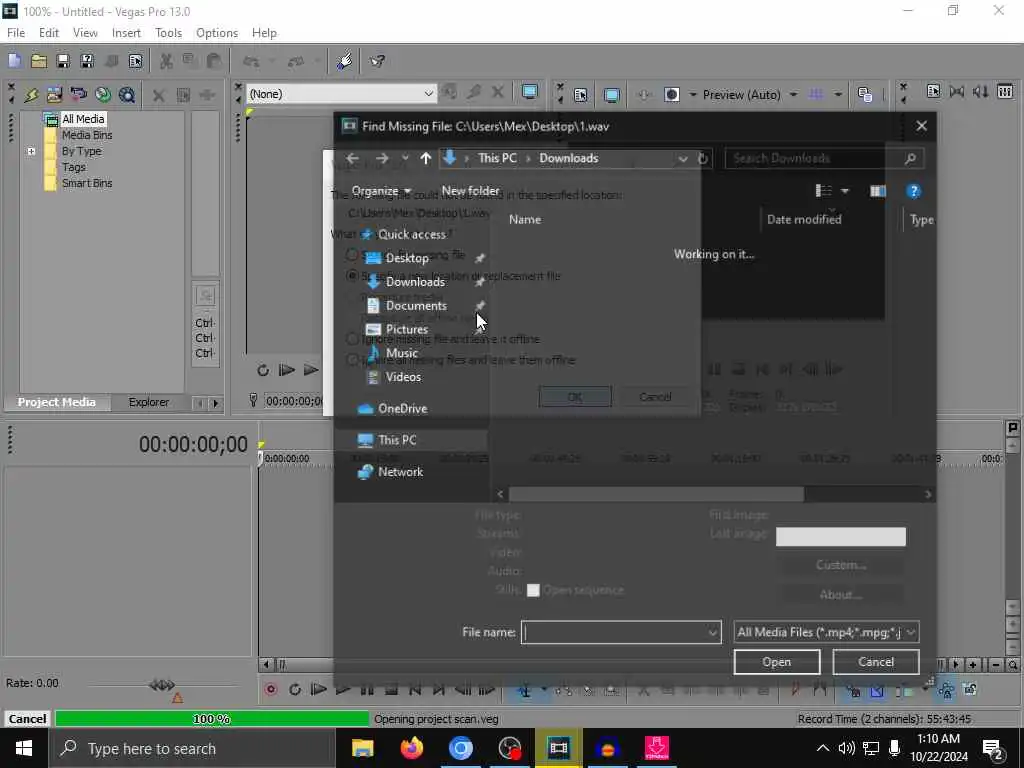
Task: Click Play From Start in transport bar
Action: 319,690
